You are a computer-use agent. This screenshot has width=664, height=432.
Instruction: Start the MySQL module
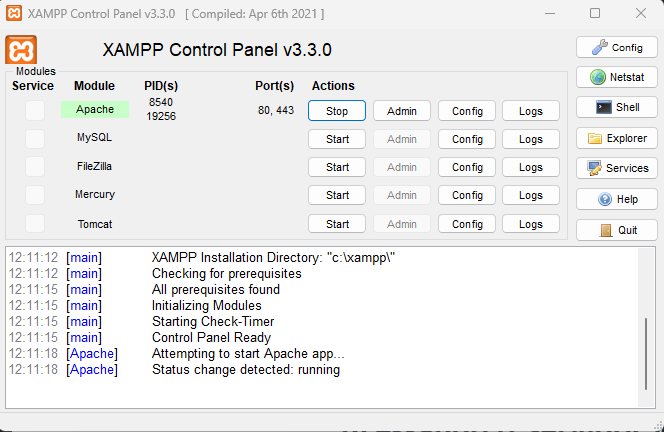[x=337, y=139]
